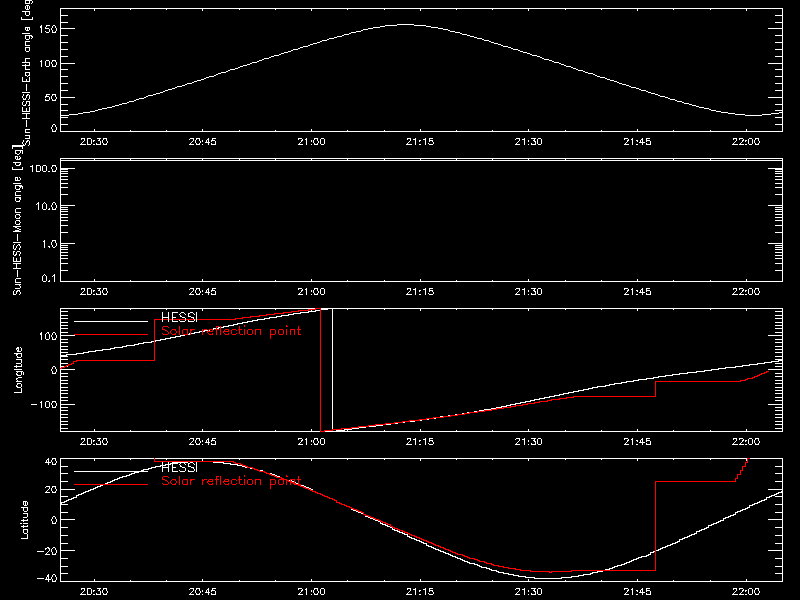Image resolution: width=800 pixels, height=600 pixels.
Task: Click 21:45 time label under Longitude plot
Action: (x=637, y=441)
